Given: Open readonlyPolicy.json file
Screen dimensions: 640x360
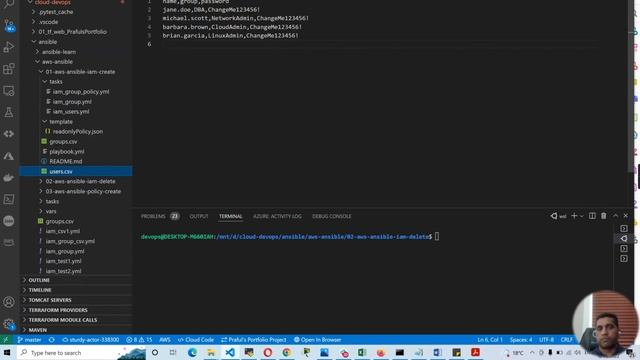Looking at the screenshot, I should click(x=78, y=131).
